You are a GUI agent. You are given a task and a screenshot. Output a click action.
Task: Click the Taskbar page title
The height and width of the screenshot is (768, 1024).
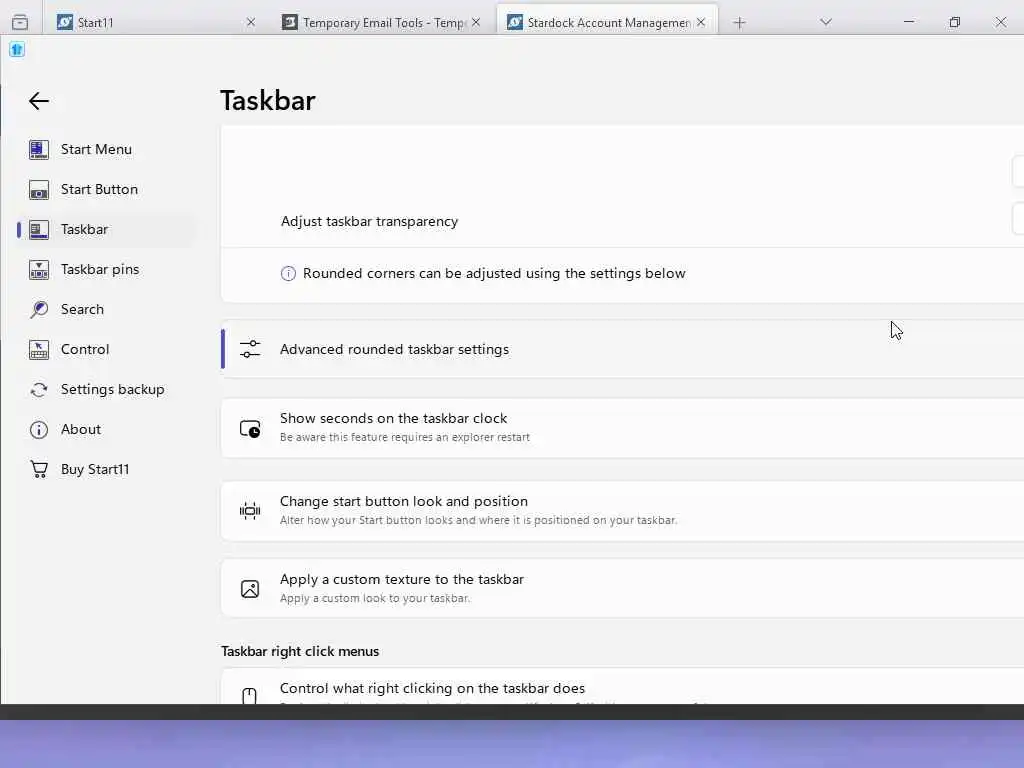point(268,101)
